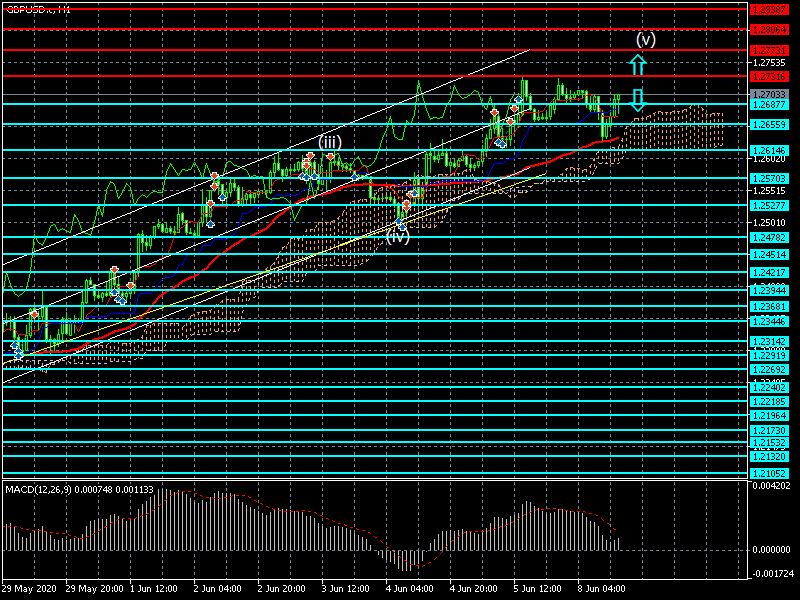Screen dimensions: 800x600
Task: Select the 1.27316 red price label
Action: pos(769,77)
